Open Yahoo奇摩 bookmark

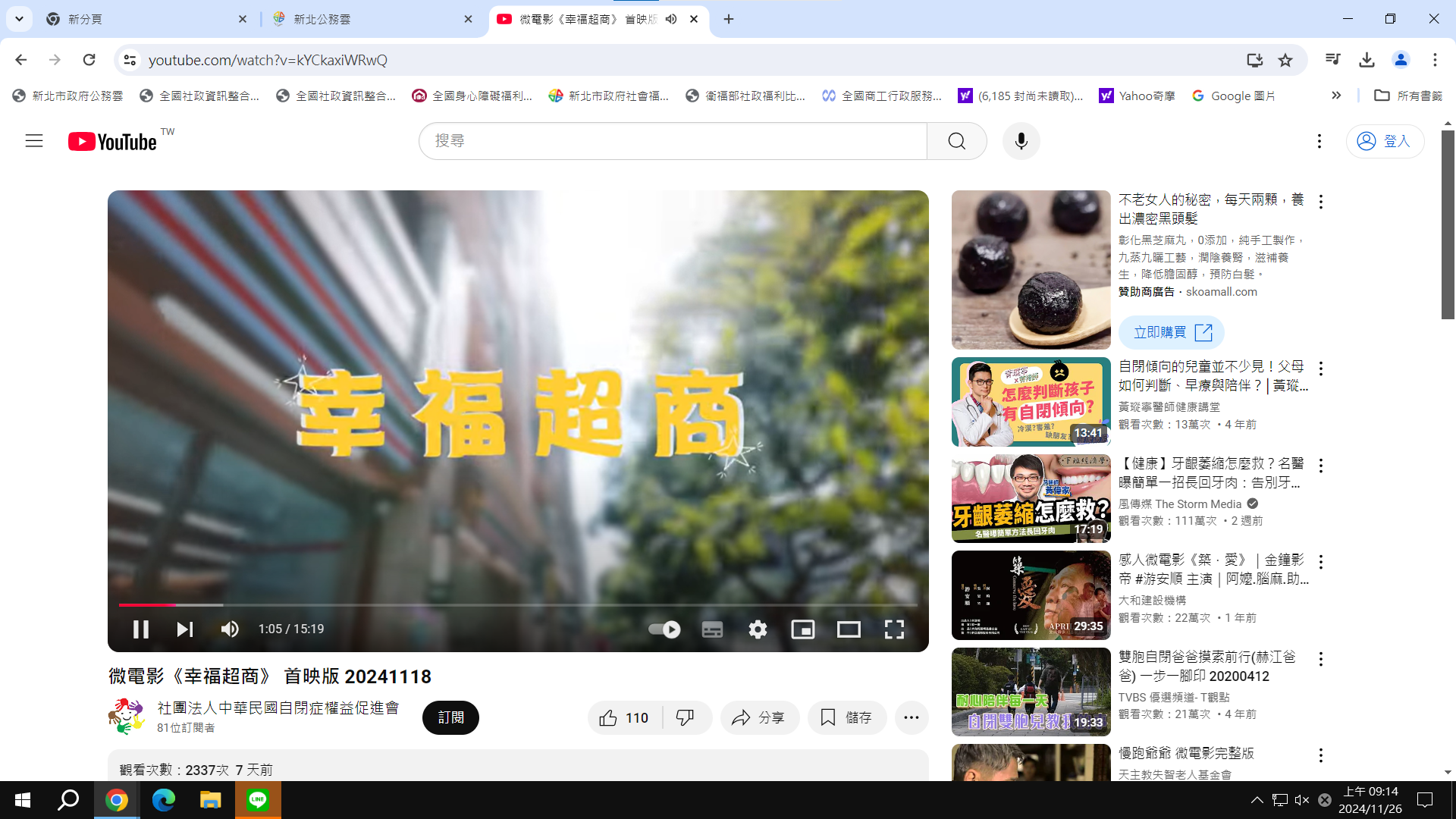tap(1137, 96)
